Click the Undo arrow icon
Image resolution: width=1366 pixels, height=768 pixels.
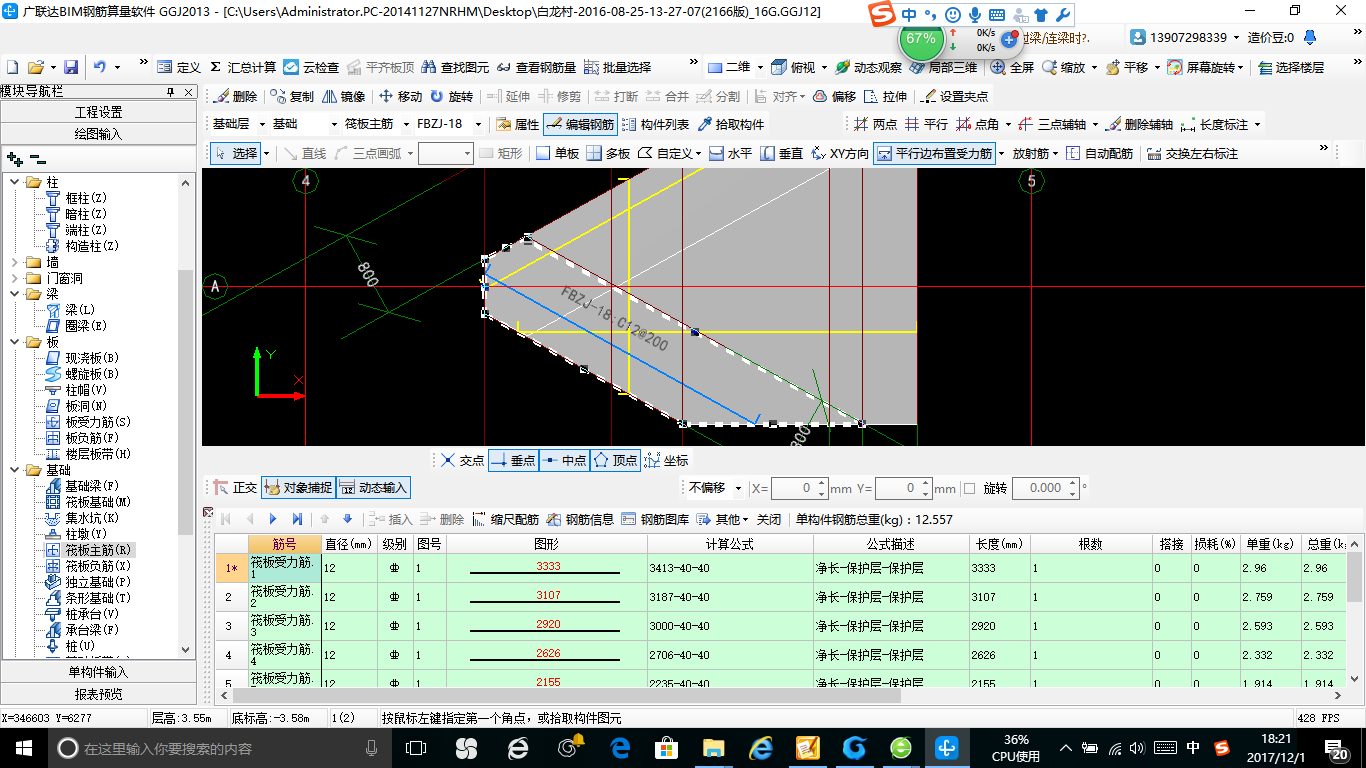click(100, 67)
